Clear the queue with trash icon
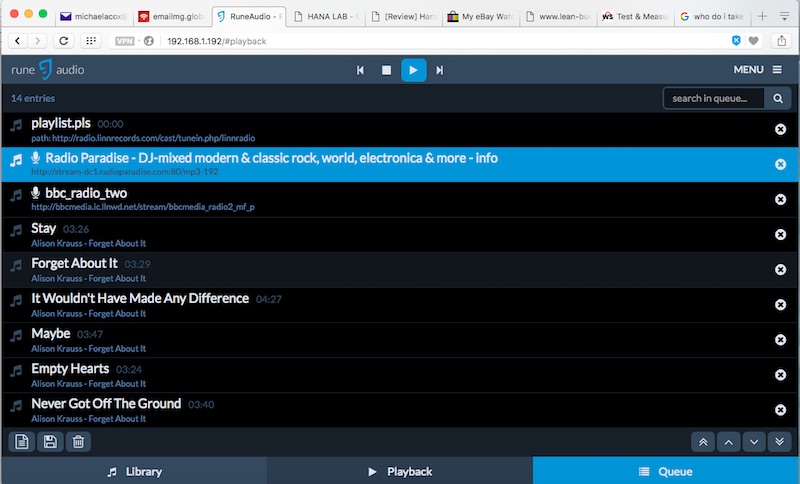This screenshot has height=484, width=800. coord(78,442)
